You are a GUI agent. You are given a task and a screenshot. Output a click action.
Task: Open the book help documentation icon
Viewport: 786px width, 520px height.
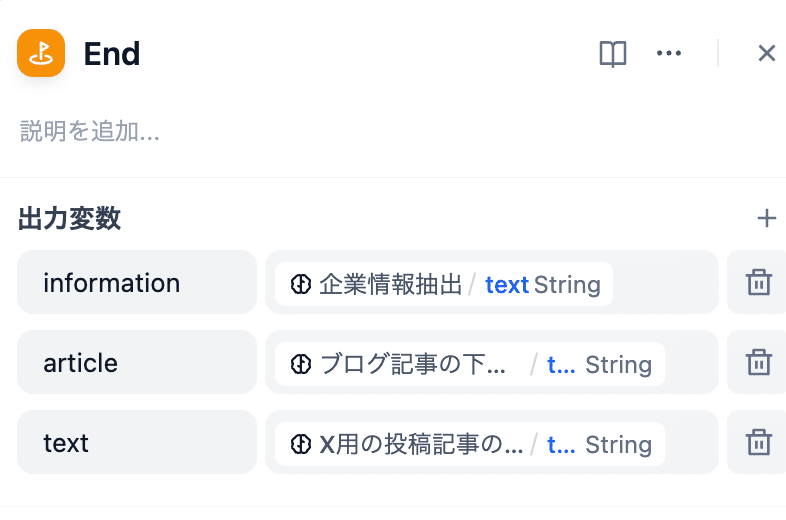coord(613,53)
